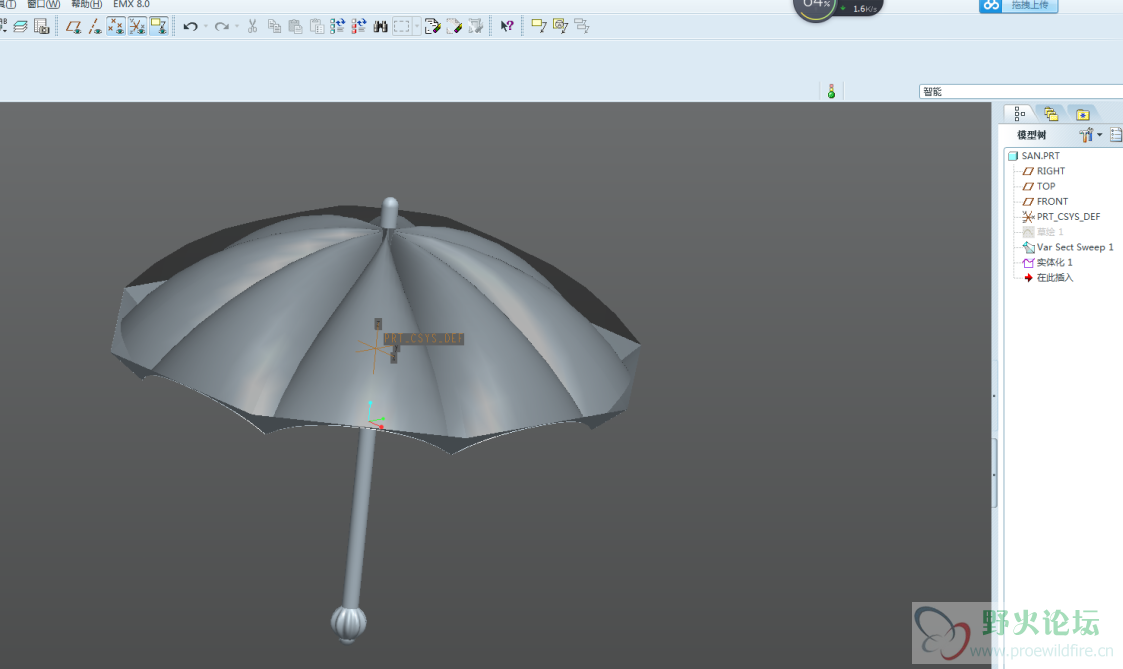Click the Copy icon
This screenshot has height=669, width=1123.
[274, 27]
